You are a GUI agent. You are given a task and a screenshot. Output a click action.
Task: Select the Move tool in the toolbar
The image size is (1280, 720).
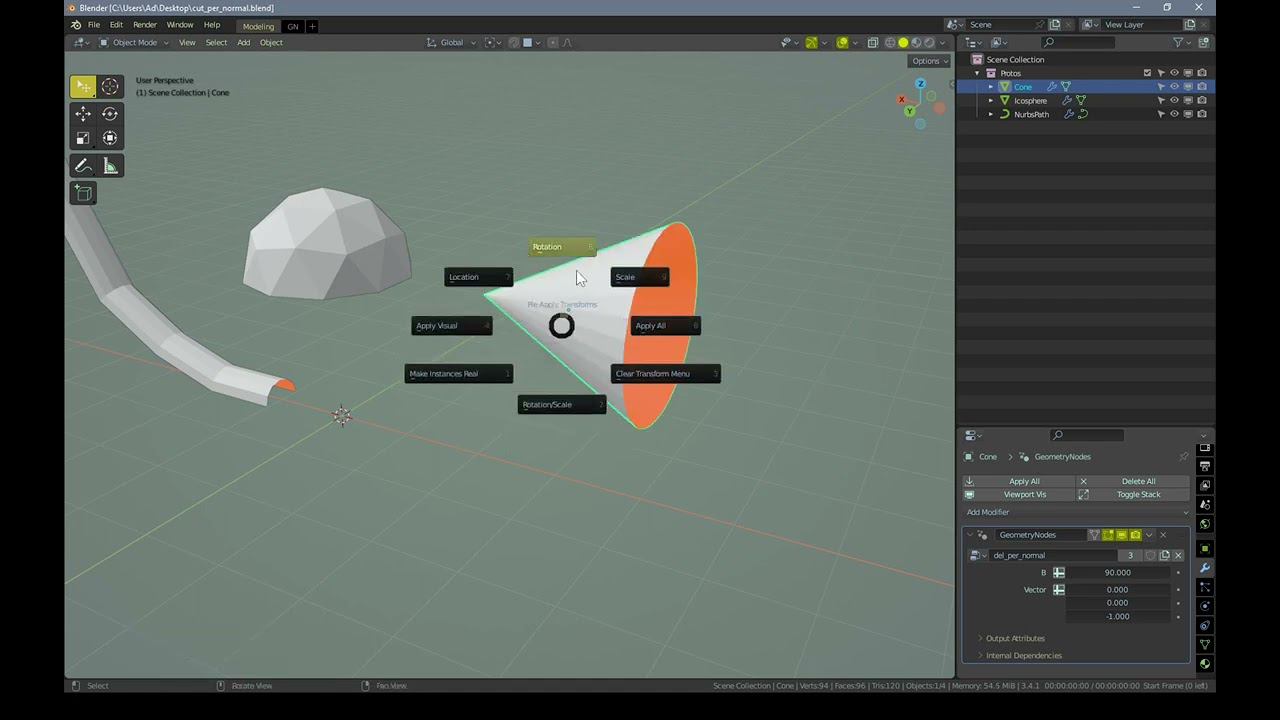(x=83, y=114)
